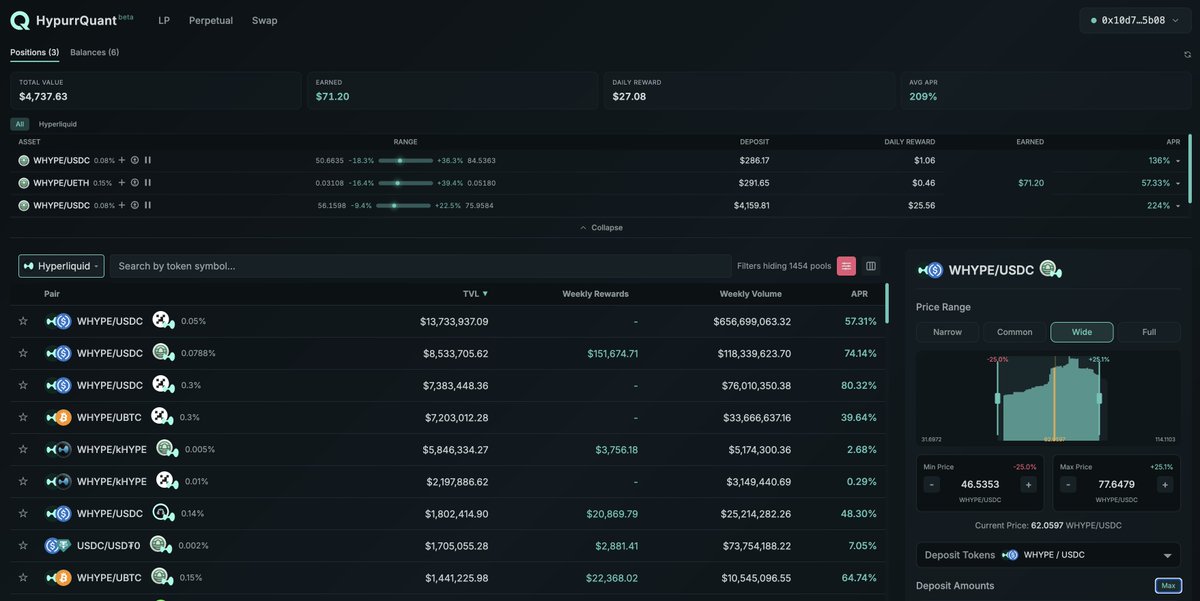Choose the Common price range
The height and width of the screenshot is (601, 1200).
1015,332
